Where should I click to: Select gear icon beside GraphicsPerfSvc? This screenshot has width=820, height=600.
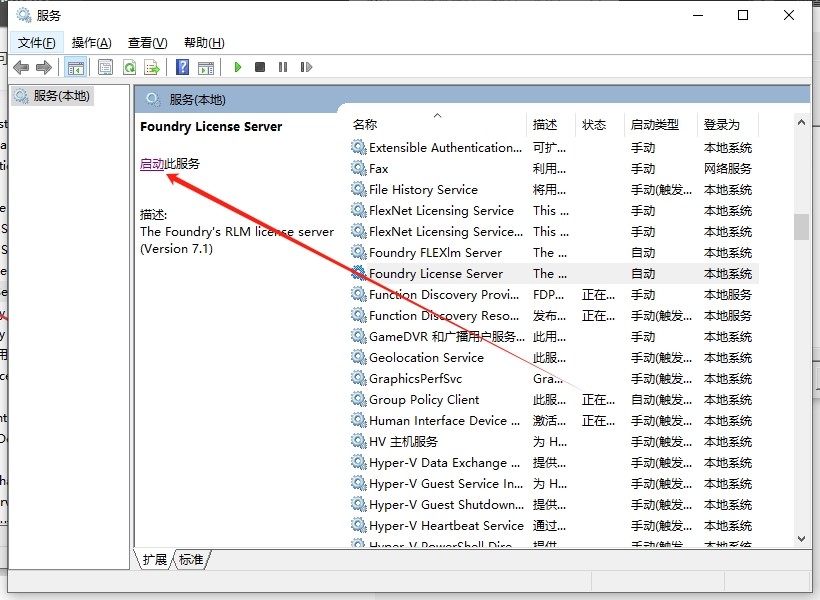tap(359, 378)
